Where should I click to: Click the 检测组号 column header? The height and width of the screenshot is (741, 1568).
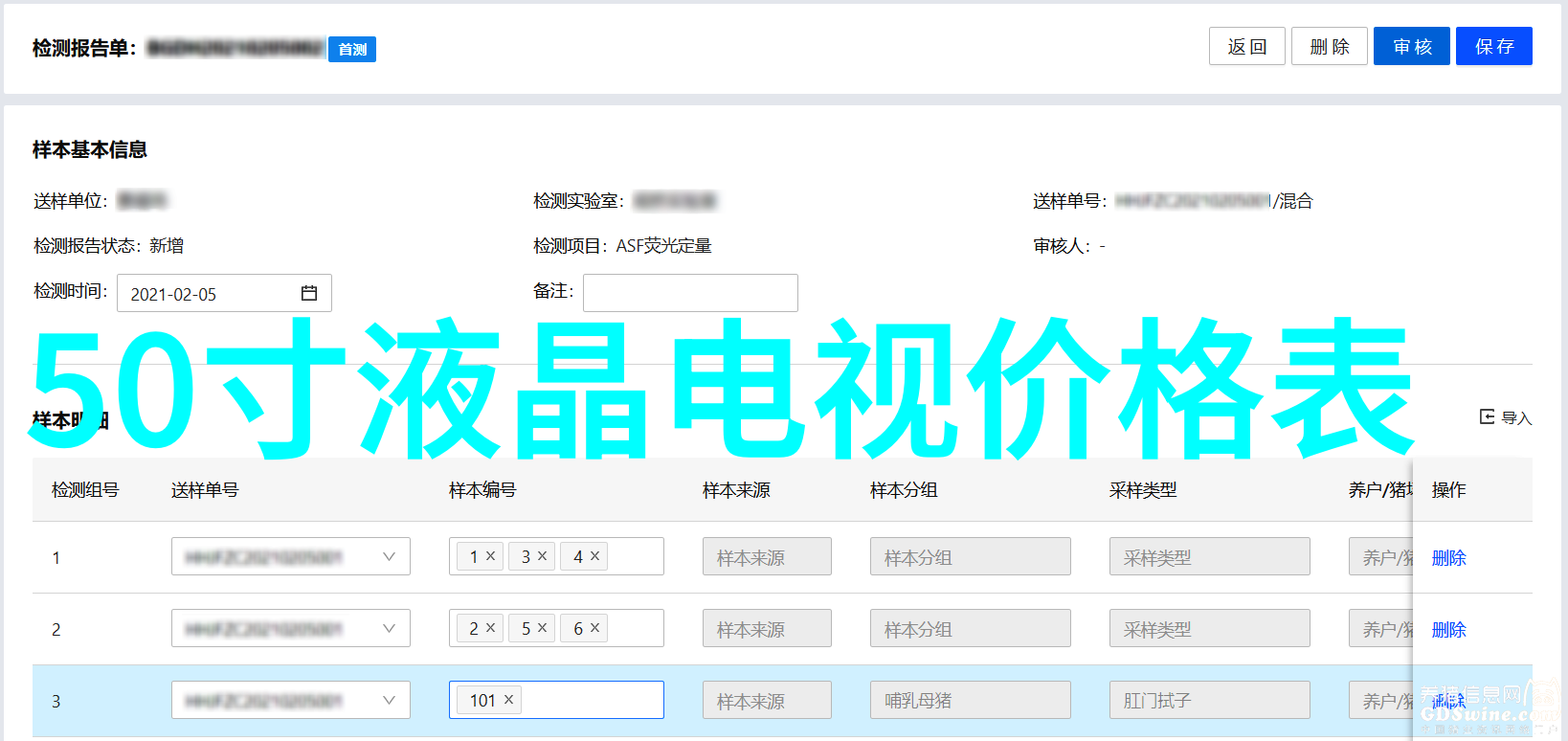pos(85,490)
